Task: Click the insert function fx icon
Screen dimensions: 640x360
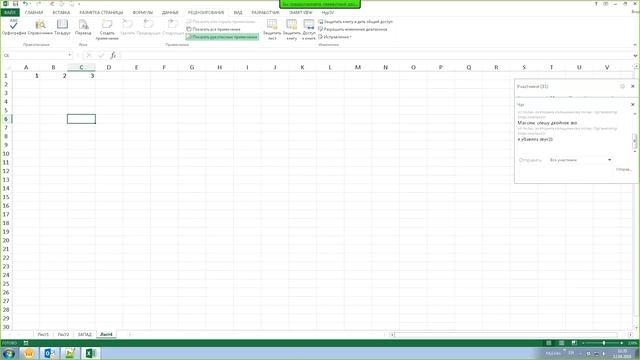Action: (113, 55)
